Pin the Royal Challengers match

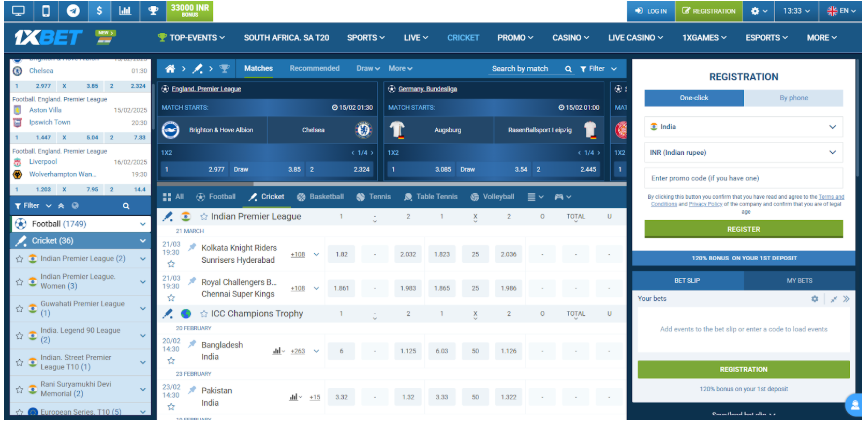[x=192, y=282]
